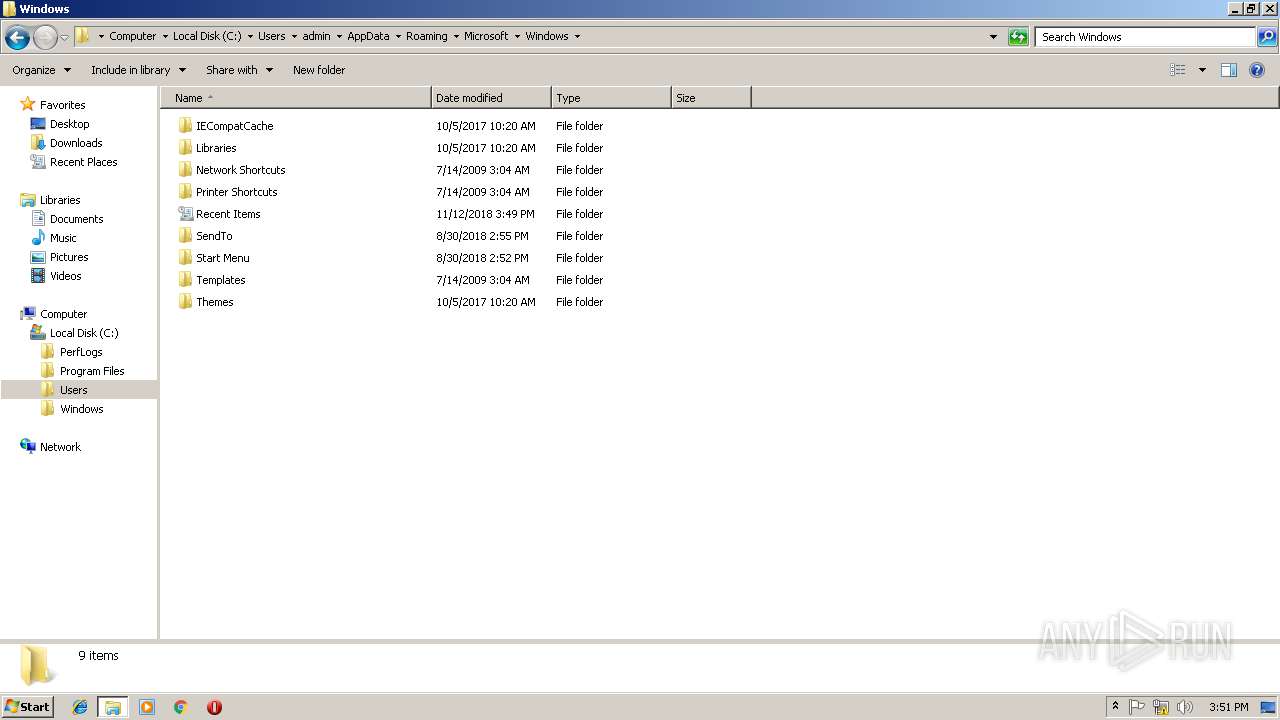
Task: Sort by the Name column header
Action: point(296,98)
